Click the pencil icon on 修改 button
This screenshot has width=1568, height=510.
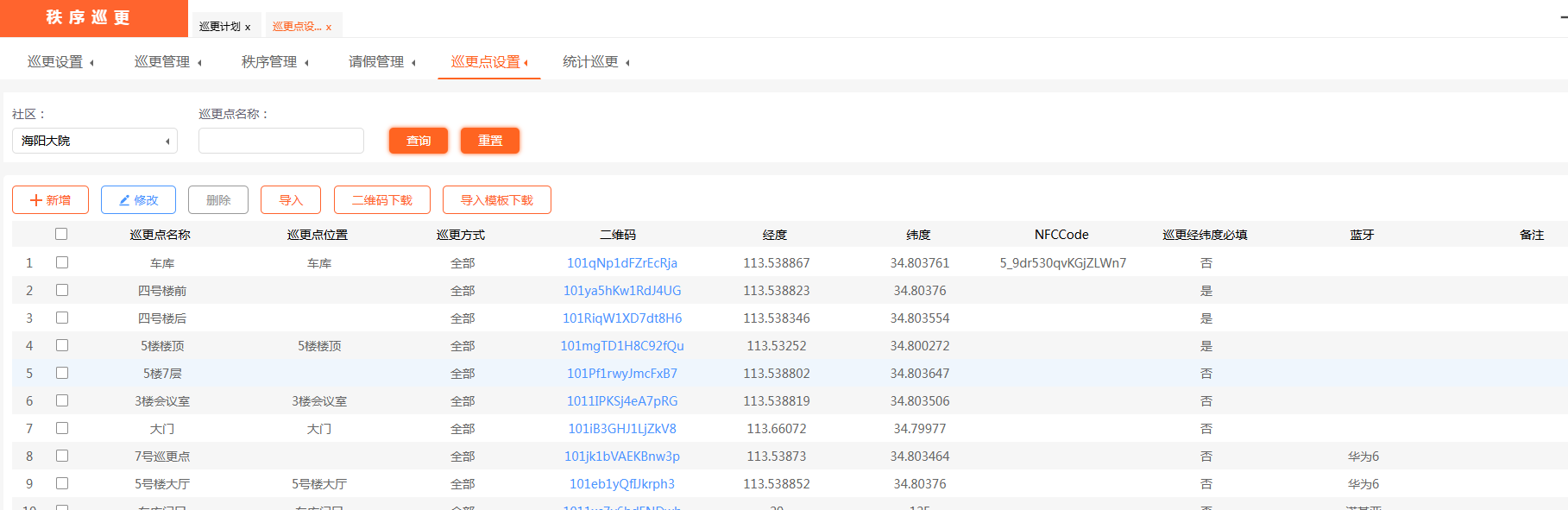coord(124,200)
